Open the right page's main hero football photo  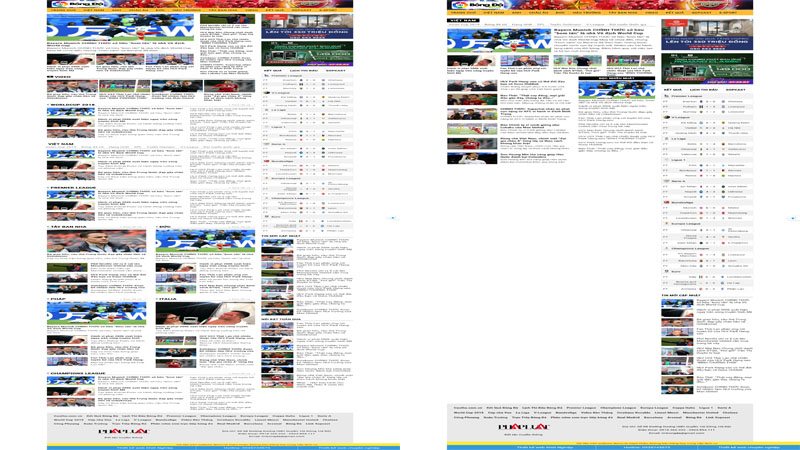click(x=499, y=40)
